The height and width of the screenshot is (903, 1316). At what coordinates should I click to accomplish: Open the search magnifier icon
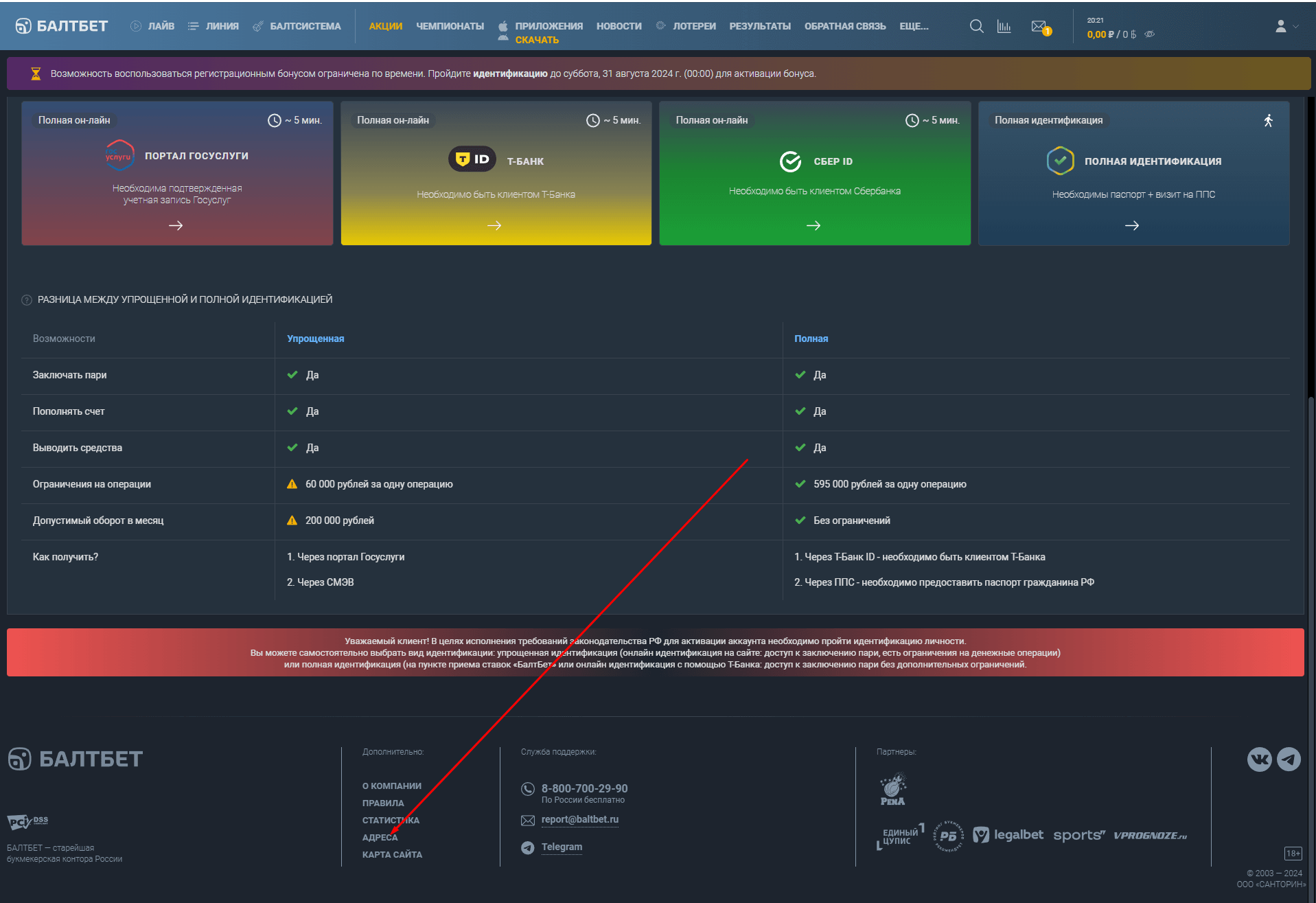[976, 26]
